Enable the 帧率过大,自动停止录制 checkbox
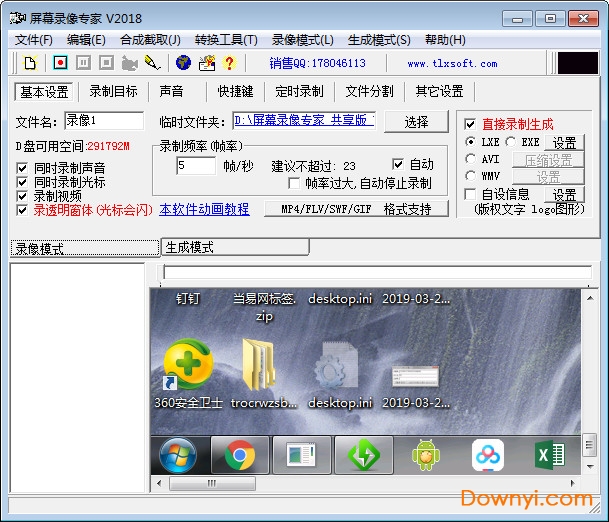The image size is (609, 522). click(294, 184)
